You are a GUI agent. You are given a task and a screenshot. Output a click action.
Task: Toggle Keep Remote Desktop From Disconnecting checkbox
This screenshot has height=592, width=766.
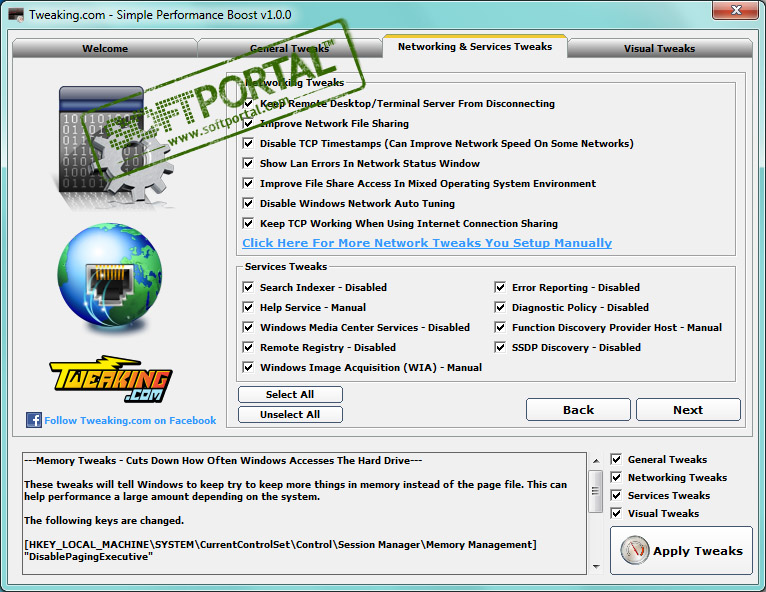pos(248,103)
